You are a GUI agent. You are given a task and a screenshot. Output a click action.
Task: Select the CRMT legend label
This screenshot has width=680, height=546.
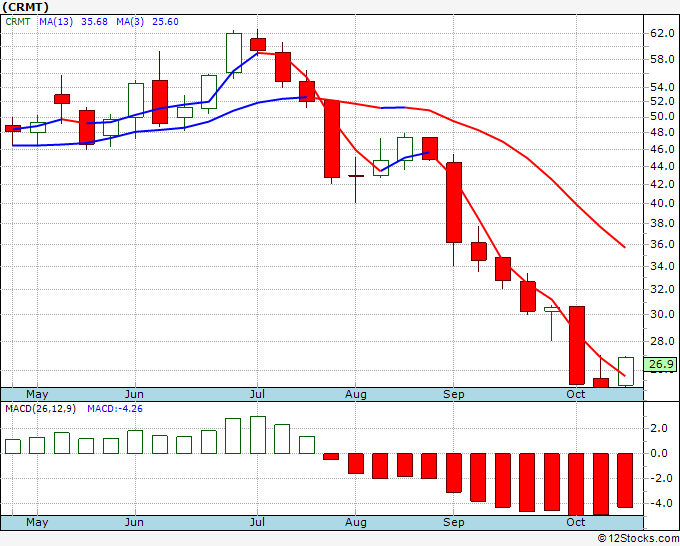click(x=18, y=22)
